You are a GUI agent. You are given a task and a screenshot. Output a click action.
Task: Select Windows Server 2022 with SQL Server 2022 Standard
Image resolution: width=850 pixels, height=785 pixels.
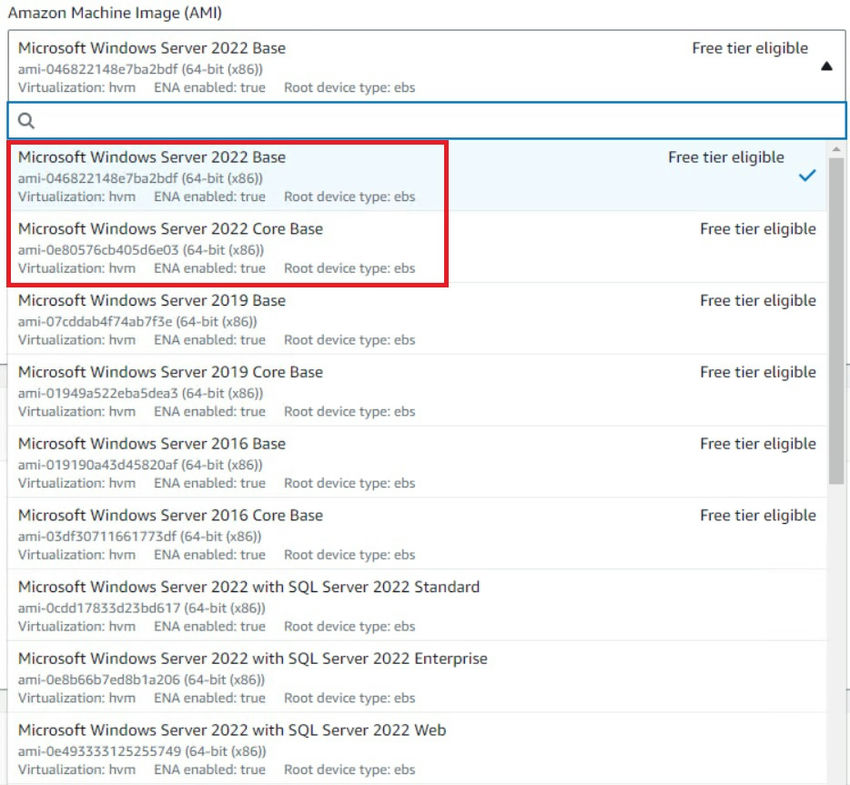pos(417,605)
